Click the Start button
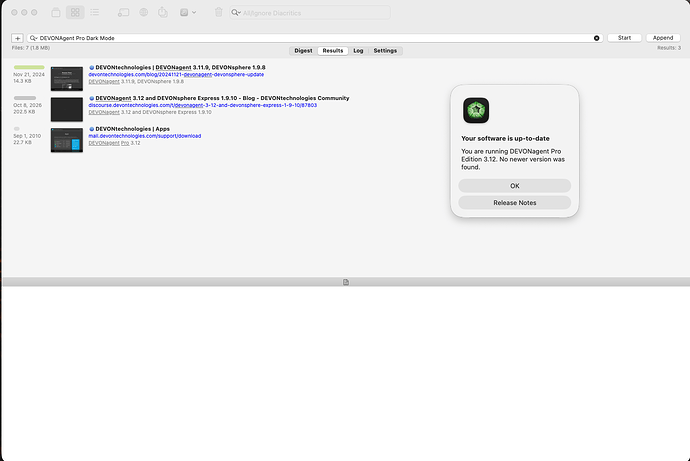The image size is (690, 461). click(624, 38)
